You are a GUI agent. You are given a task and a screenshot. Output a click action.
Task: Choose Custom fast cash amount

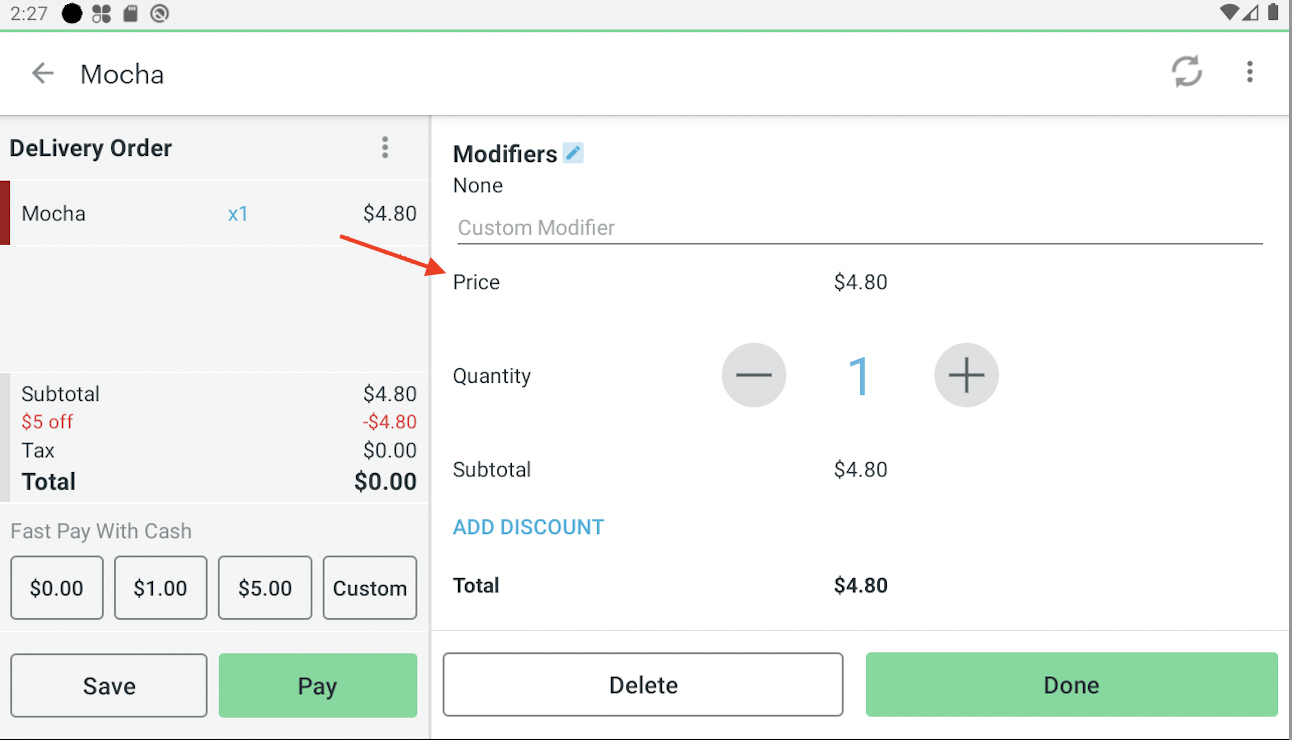370,588
